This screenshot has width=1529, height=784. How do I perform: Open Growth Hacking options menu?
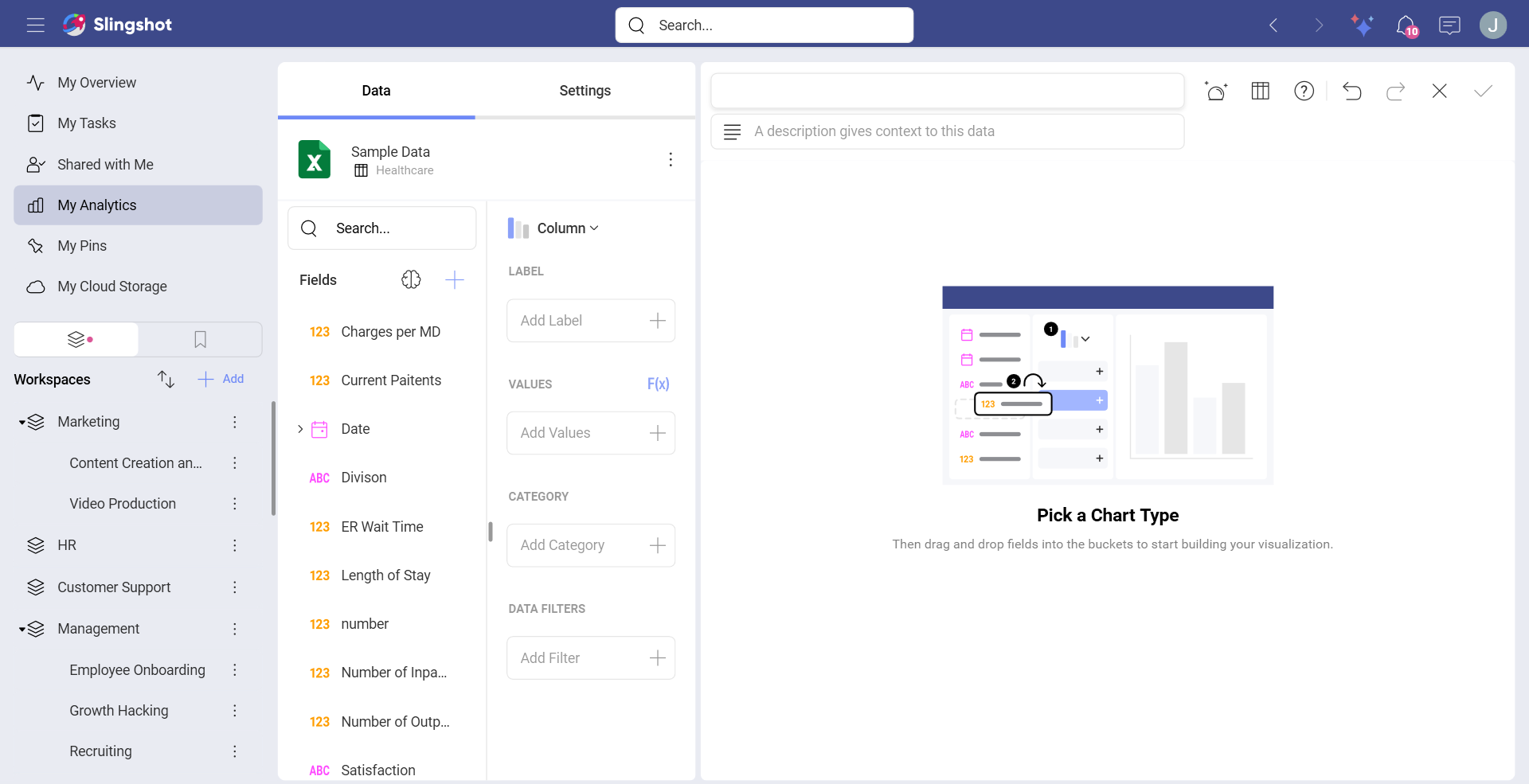point(234,711)
